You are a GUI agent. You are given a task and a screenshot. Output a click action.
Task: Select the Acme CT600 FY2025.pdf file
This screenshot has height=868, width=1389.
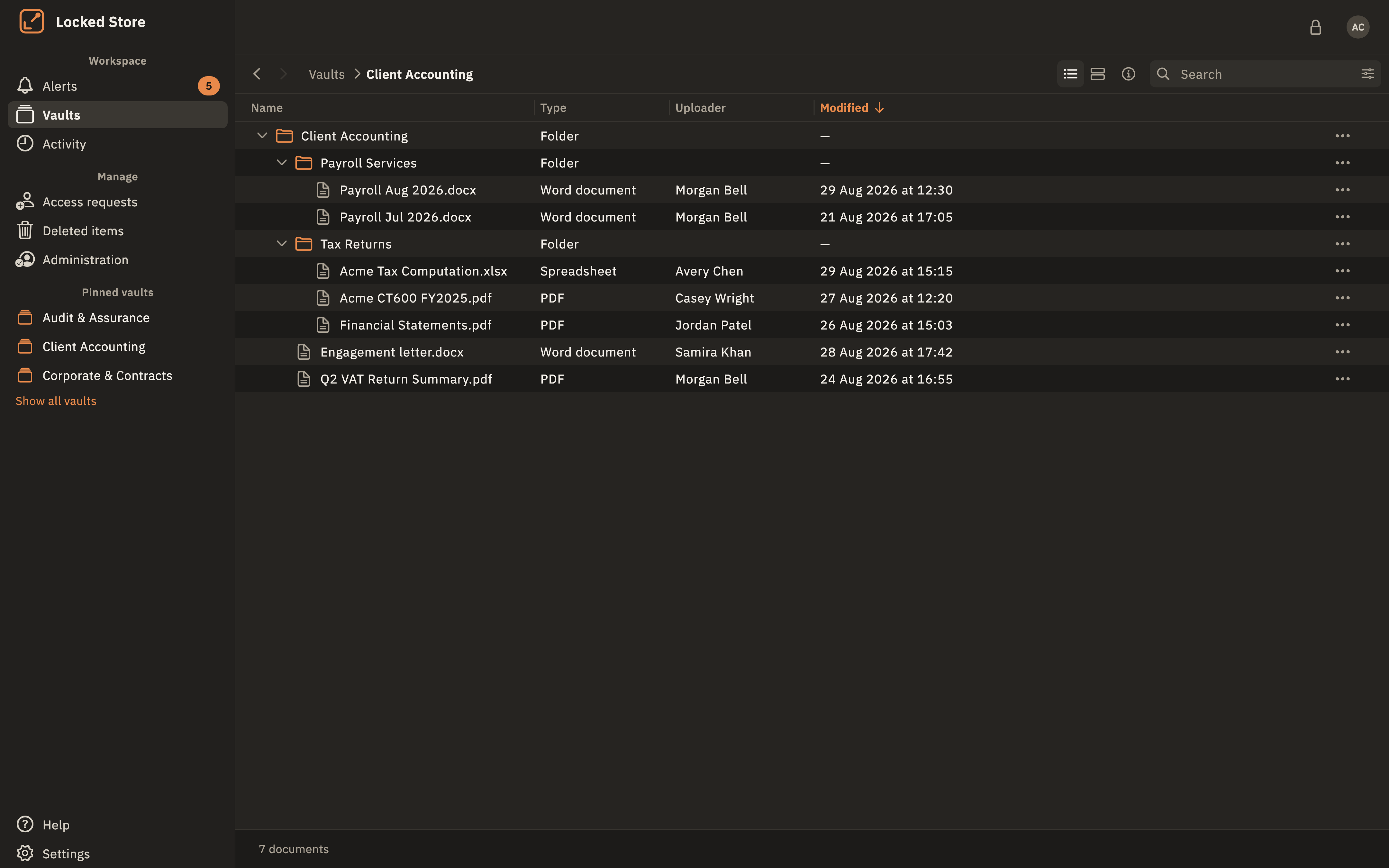[812, 298]
